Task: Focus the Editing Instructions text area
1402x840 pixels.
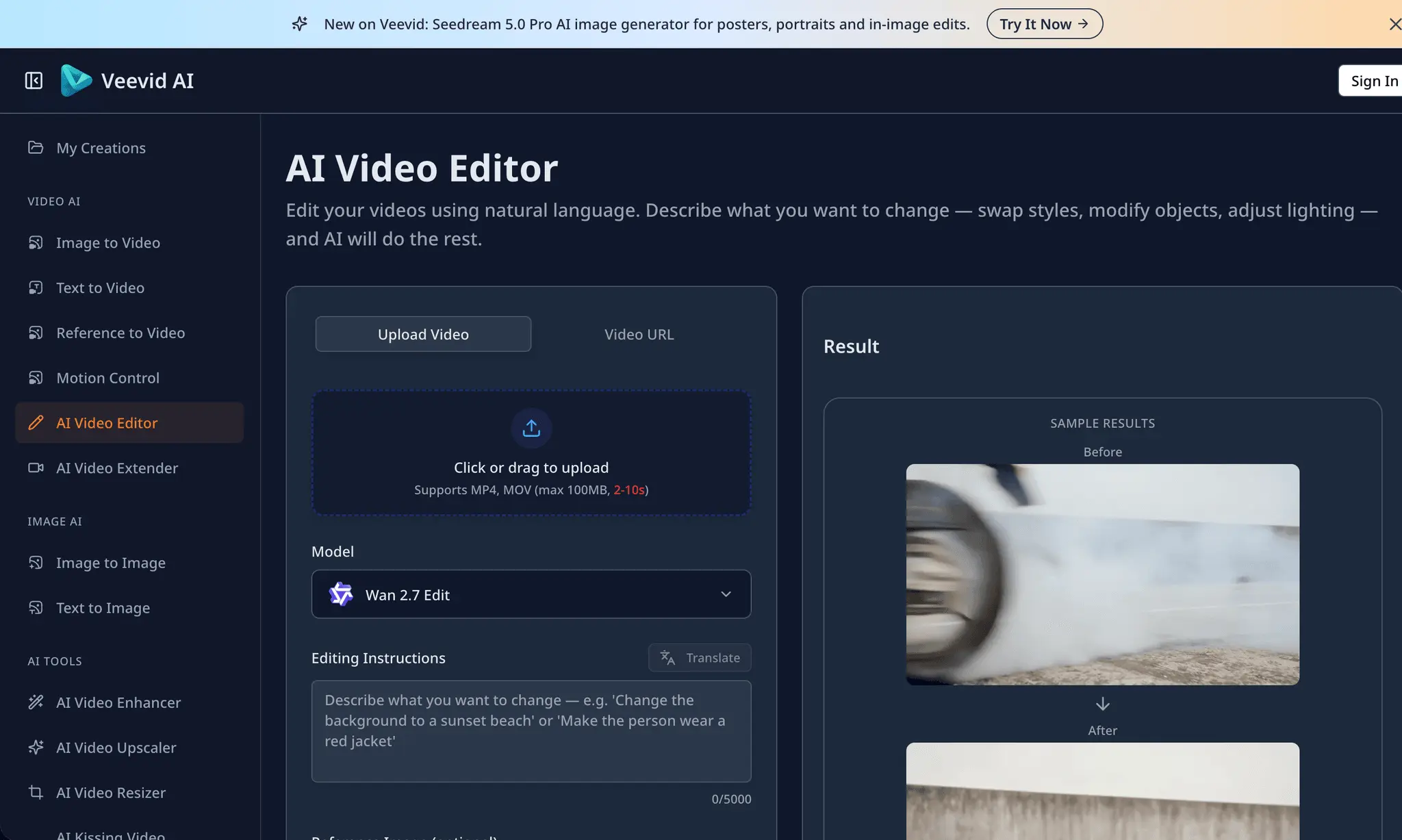Action: (531, 731)
